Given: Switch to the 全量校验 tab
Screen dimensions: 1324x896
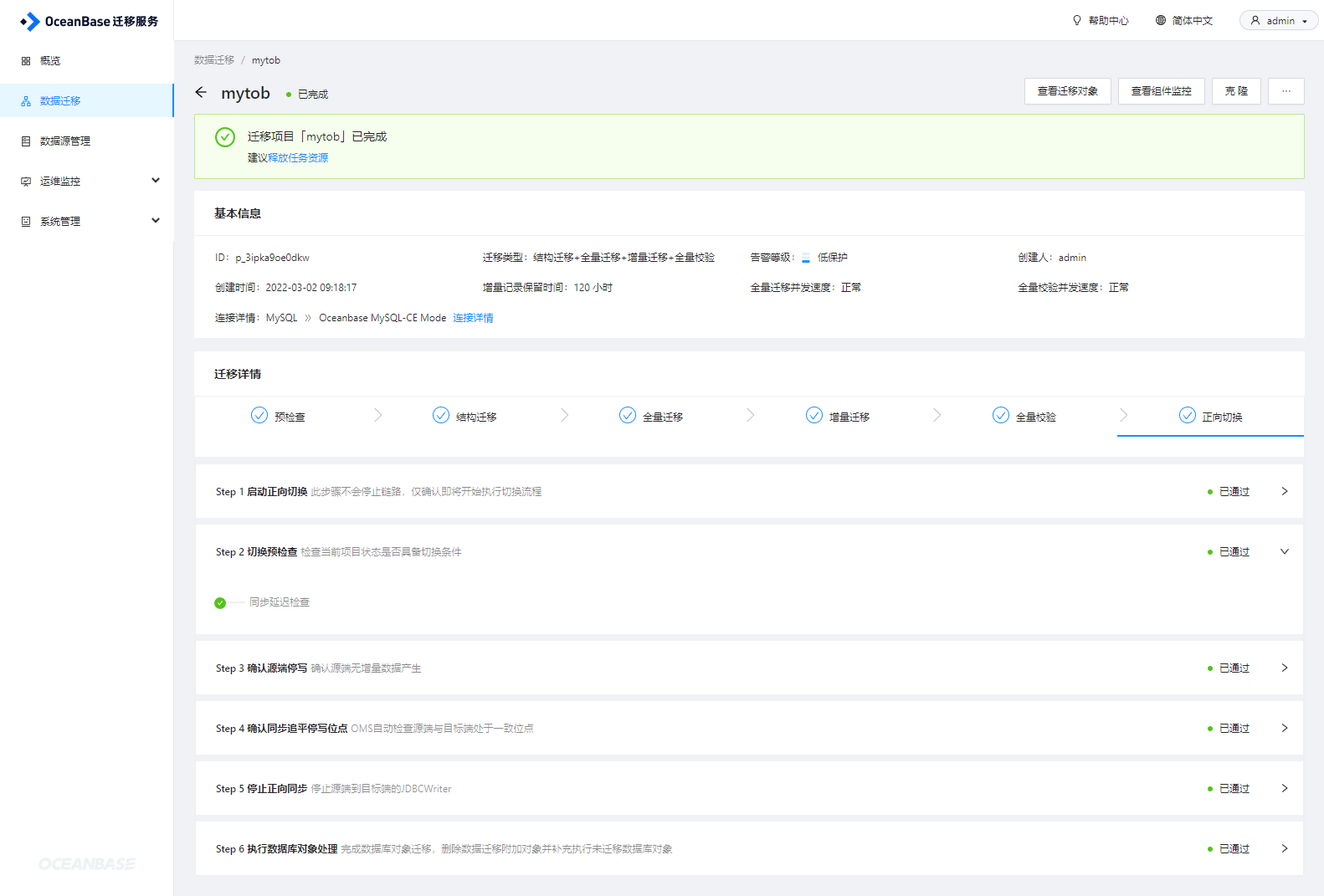Looking at the screenshot, I should coord(1024,417).
